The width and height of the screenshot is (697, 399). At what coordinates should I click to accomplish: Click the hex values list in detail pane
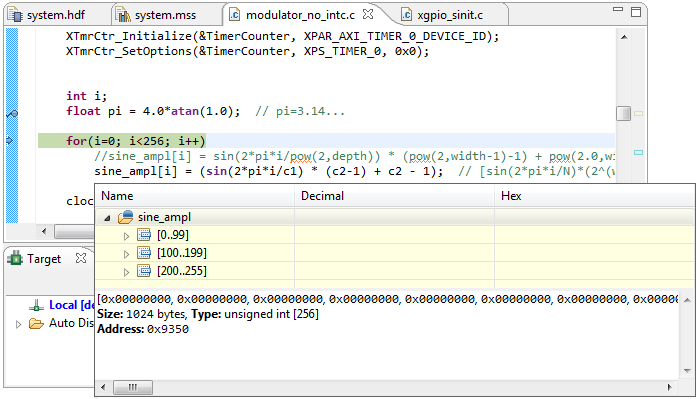coord(388,299)
